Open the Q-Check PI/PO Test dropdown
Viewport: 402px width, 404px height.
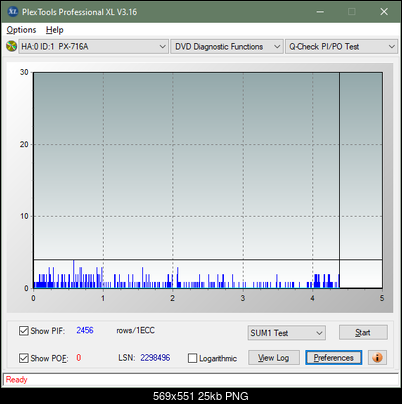(x=341, y=47)
